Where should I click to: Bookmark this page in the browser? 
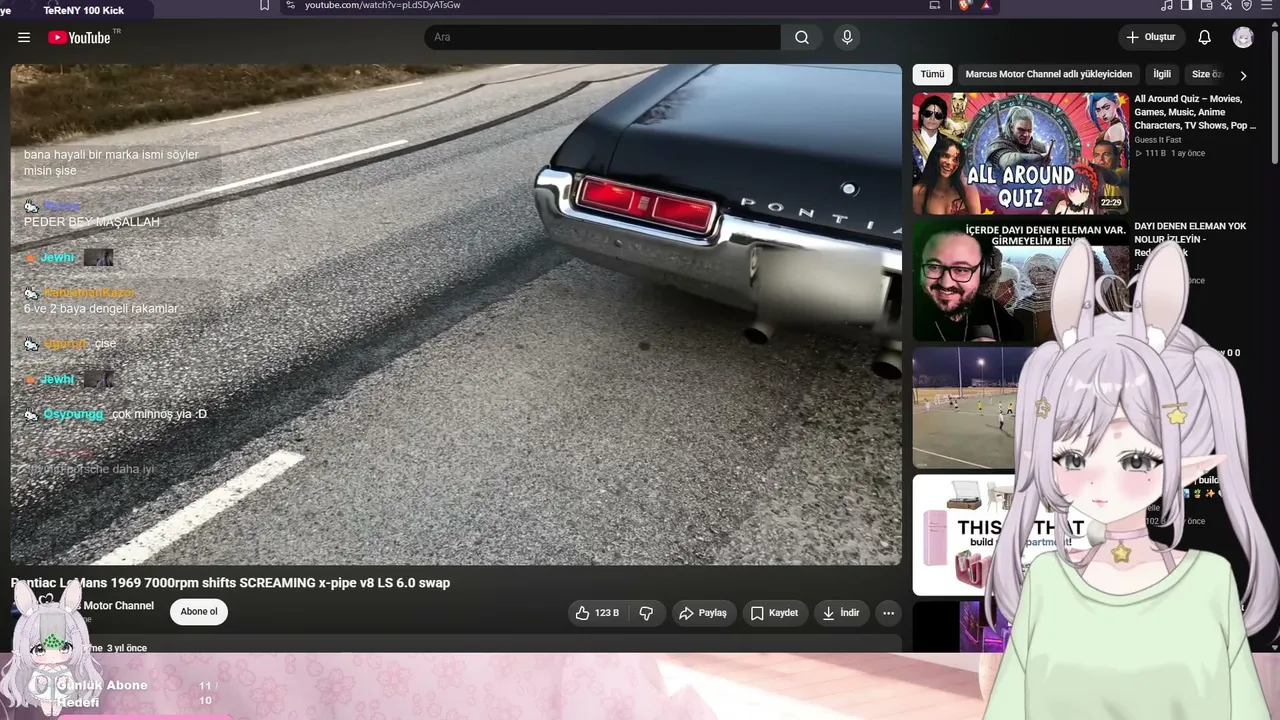(264, 5)
